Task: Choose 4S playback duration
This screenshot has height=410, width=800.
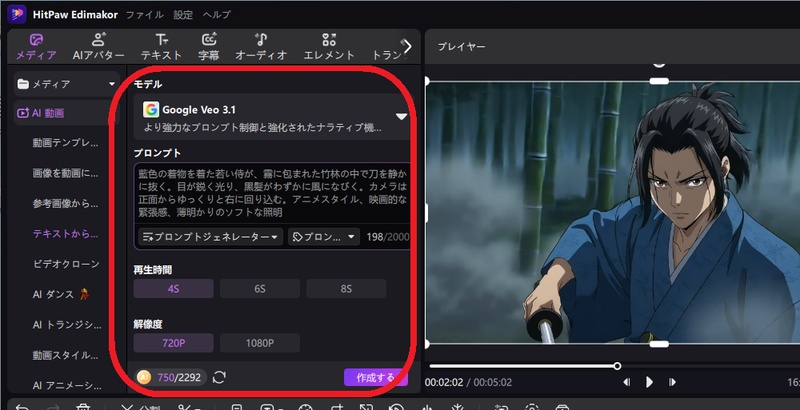Action: 173,289
